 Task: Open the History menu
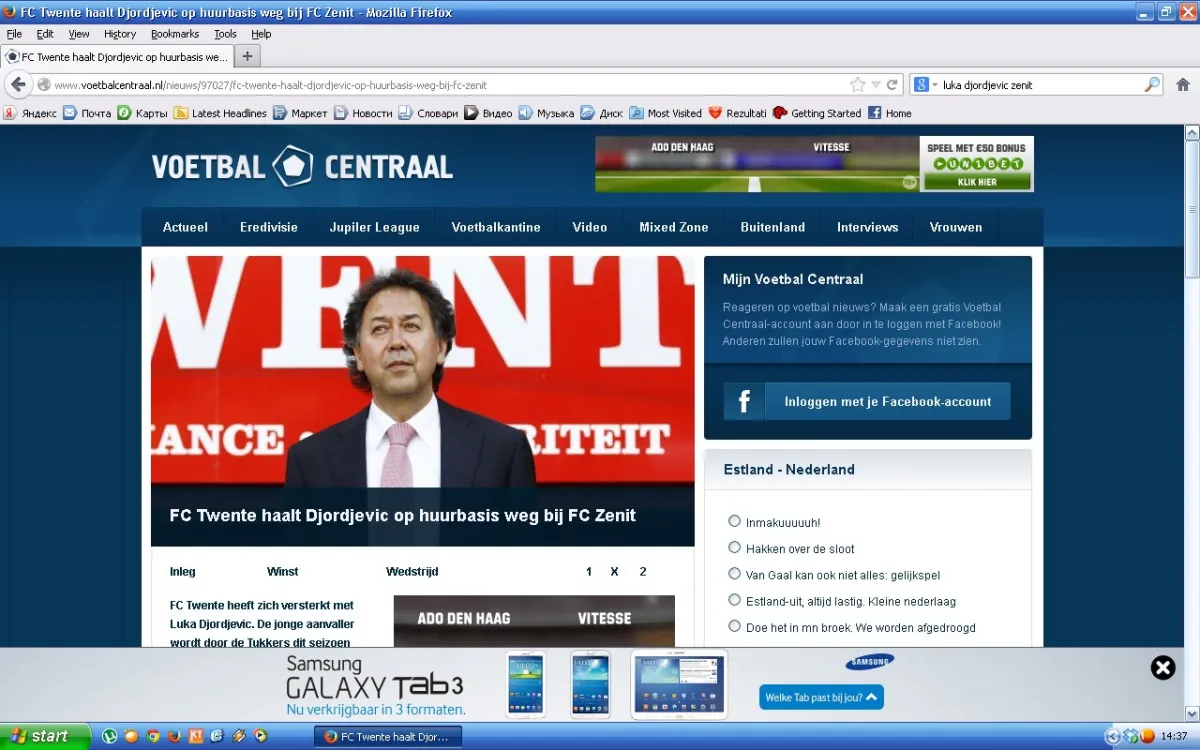click(x=120, y=34)
